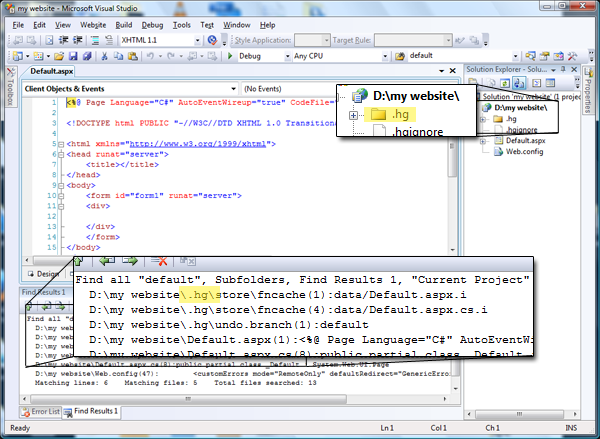Switch to the Error List tab
Screen dimensions: 600x439
coord(41,412)
